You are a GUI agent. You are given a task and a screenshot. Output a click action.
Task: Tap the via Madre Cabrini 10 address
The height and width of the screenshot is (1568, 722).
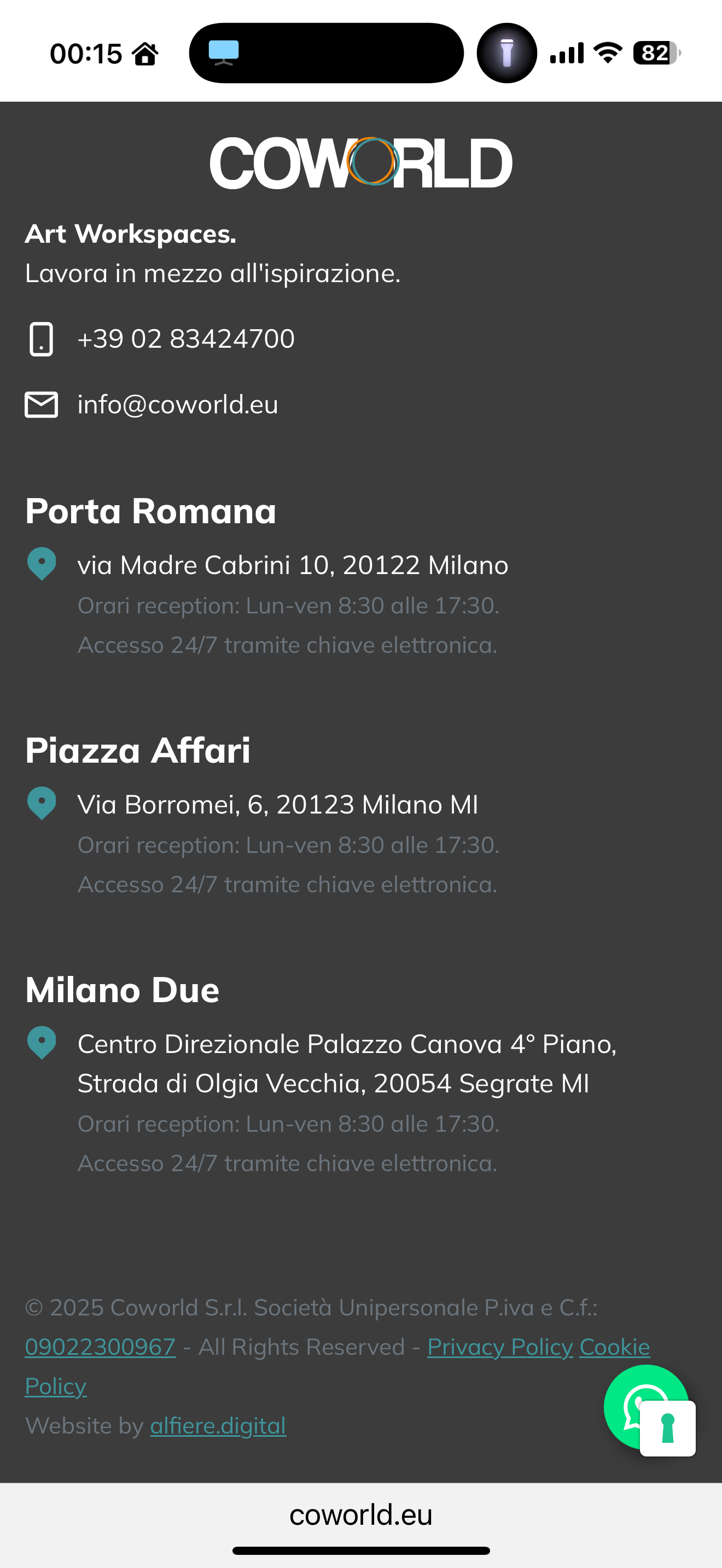(293, 565)
